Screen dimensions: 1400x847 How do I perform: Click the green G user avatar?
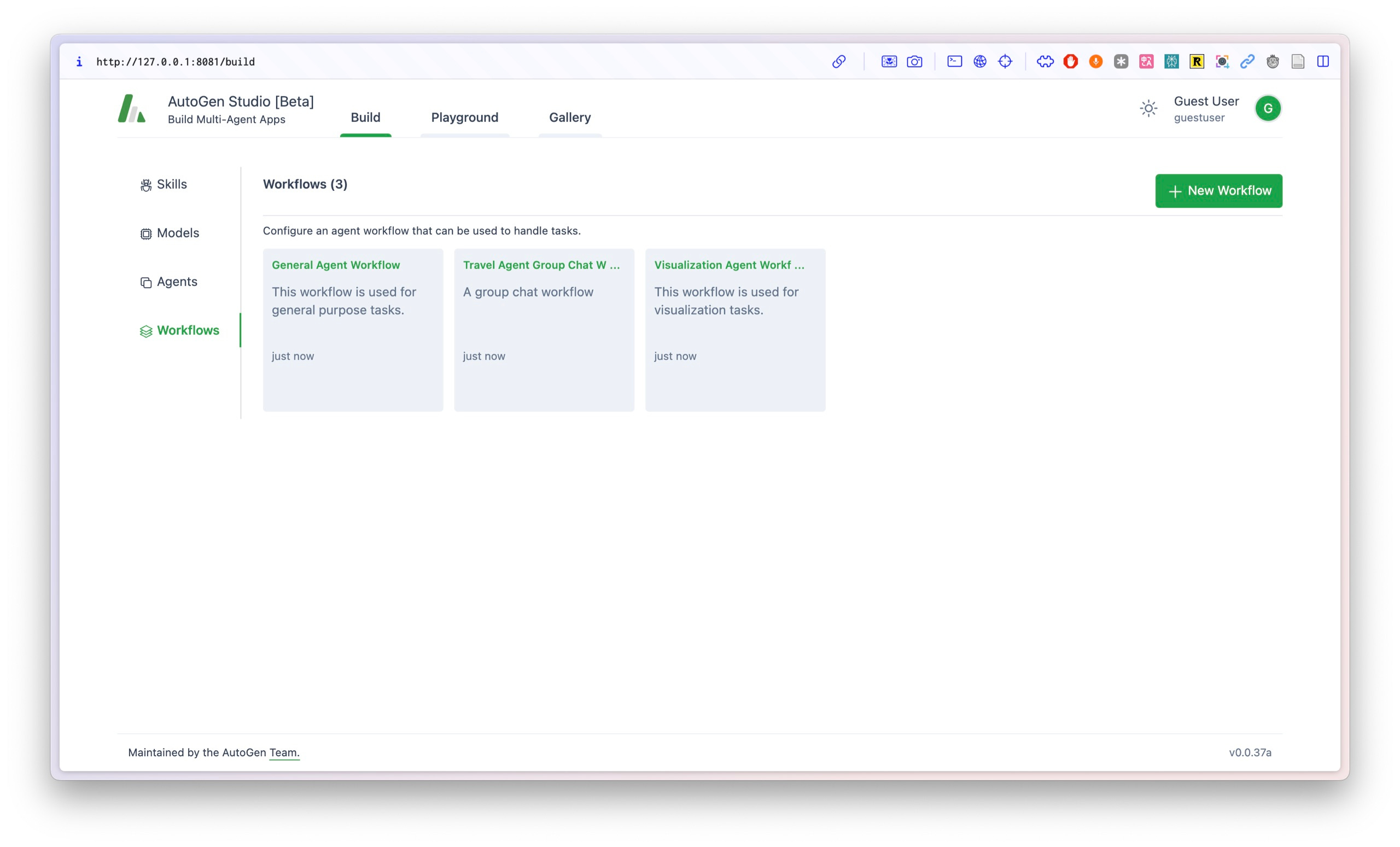click(x=1268, y=108)
